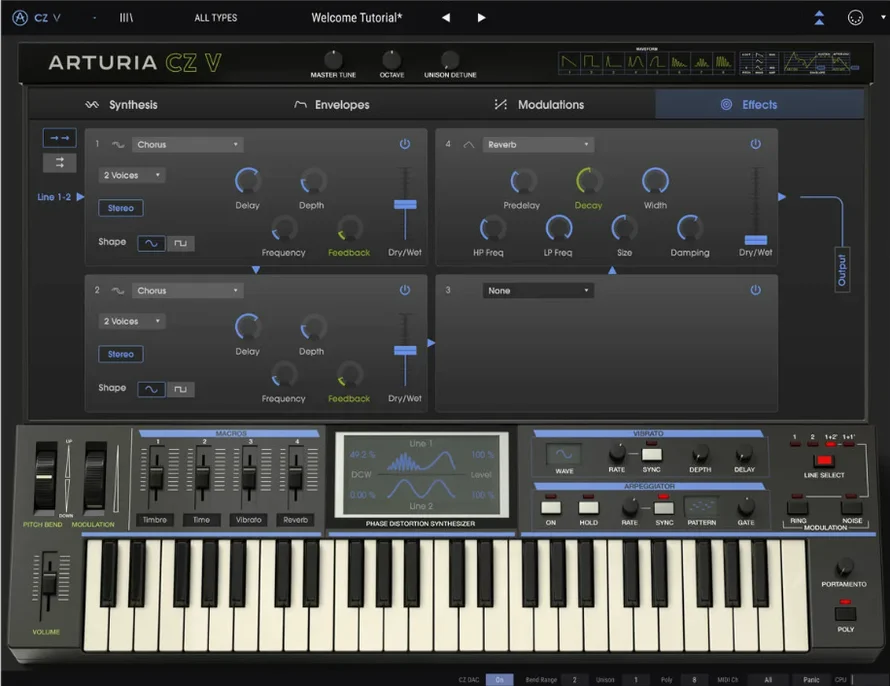Toggle the CZ DAC On switch
The image size is (890, 686).
(499, 680)
